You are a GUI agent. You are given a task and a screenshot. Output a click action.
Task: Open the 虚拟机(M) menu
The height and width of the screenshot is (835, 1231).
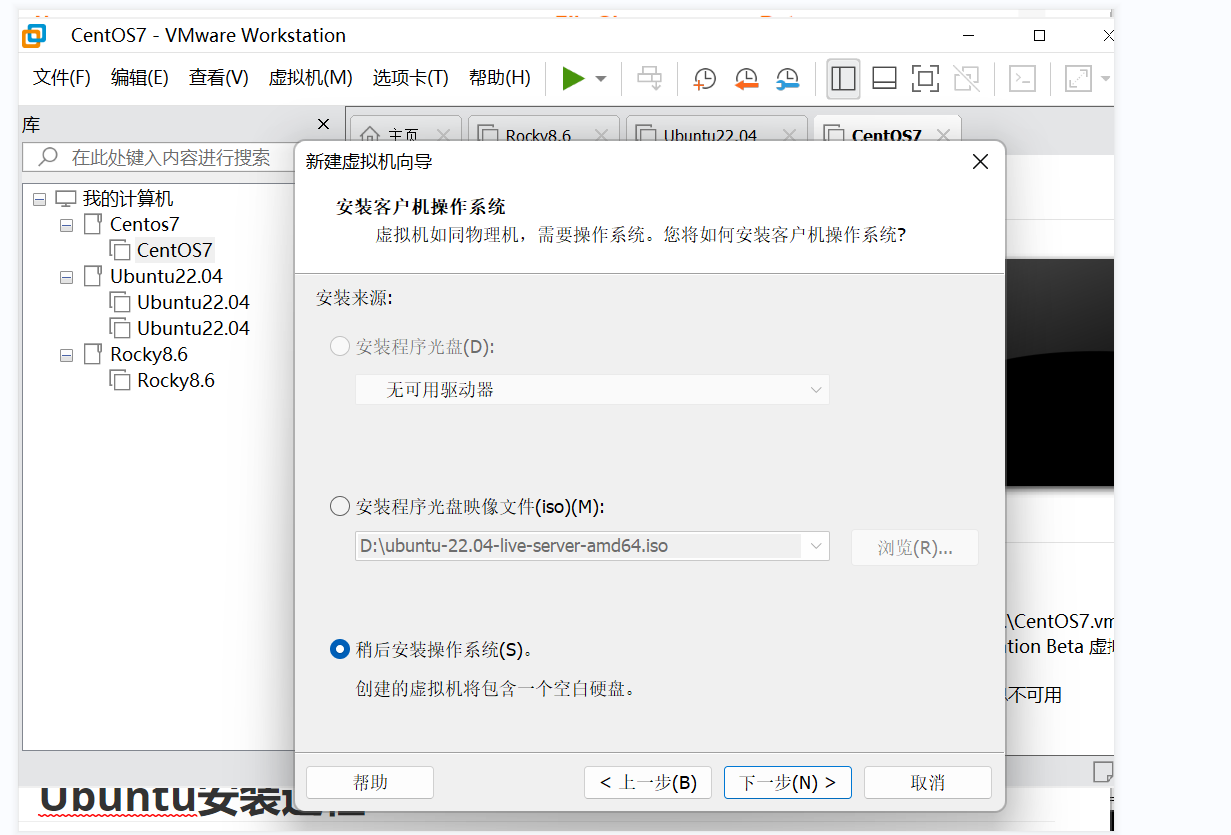(311, 78)
